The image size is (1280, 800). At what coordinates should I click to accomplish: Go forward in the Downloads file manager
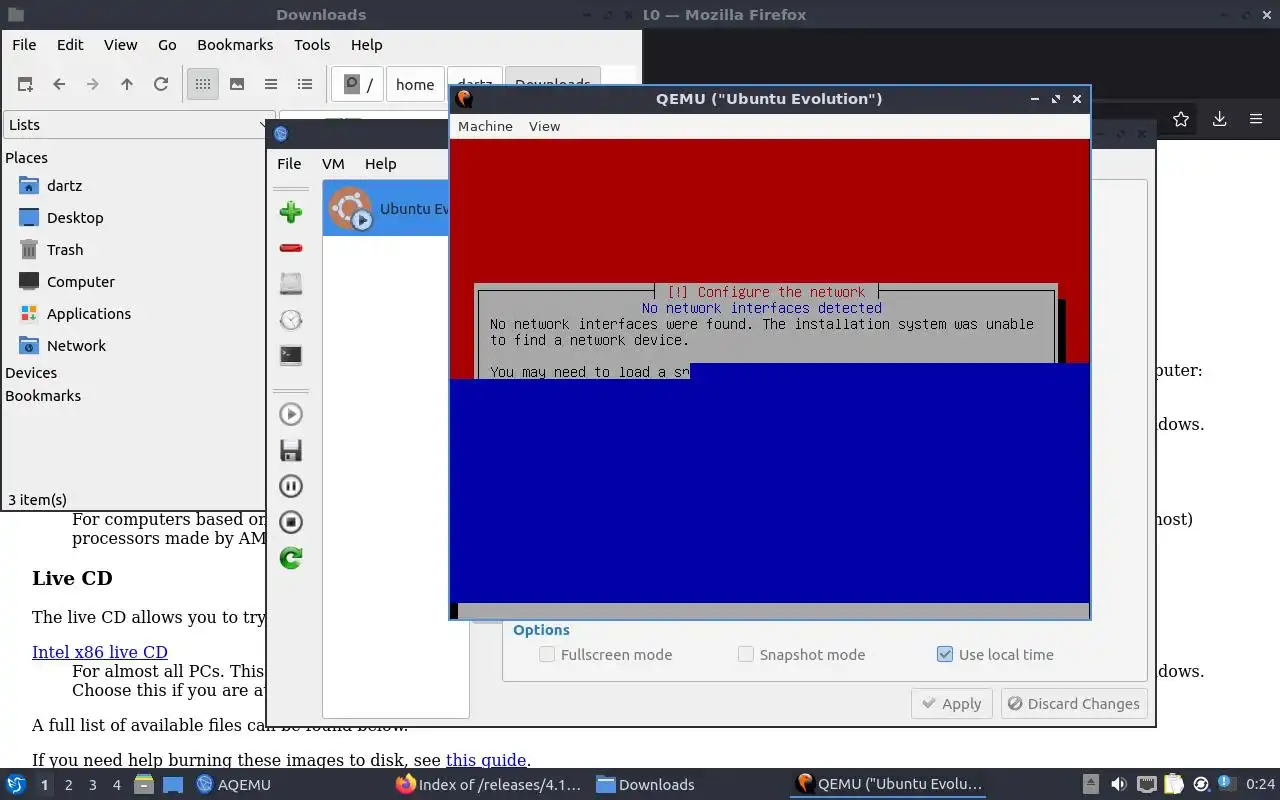pyautogui.click(x=93, y=84)
